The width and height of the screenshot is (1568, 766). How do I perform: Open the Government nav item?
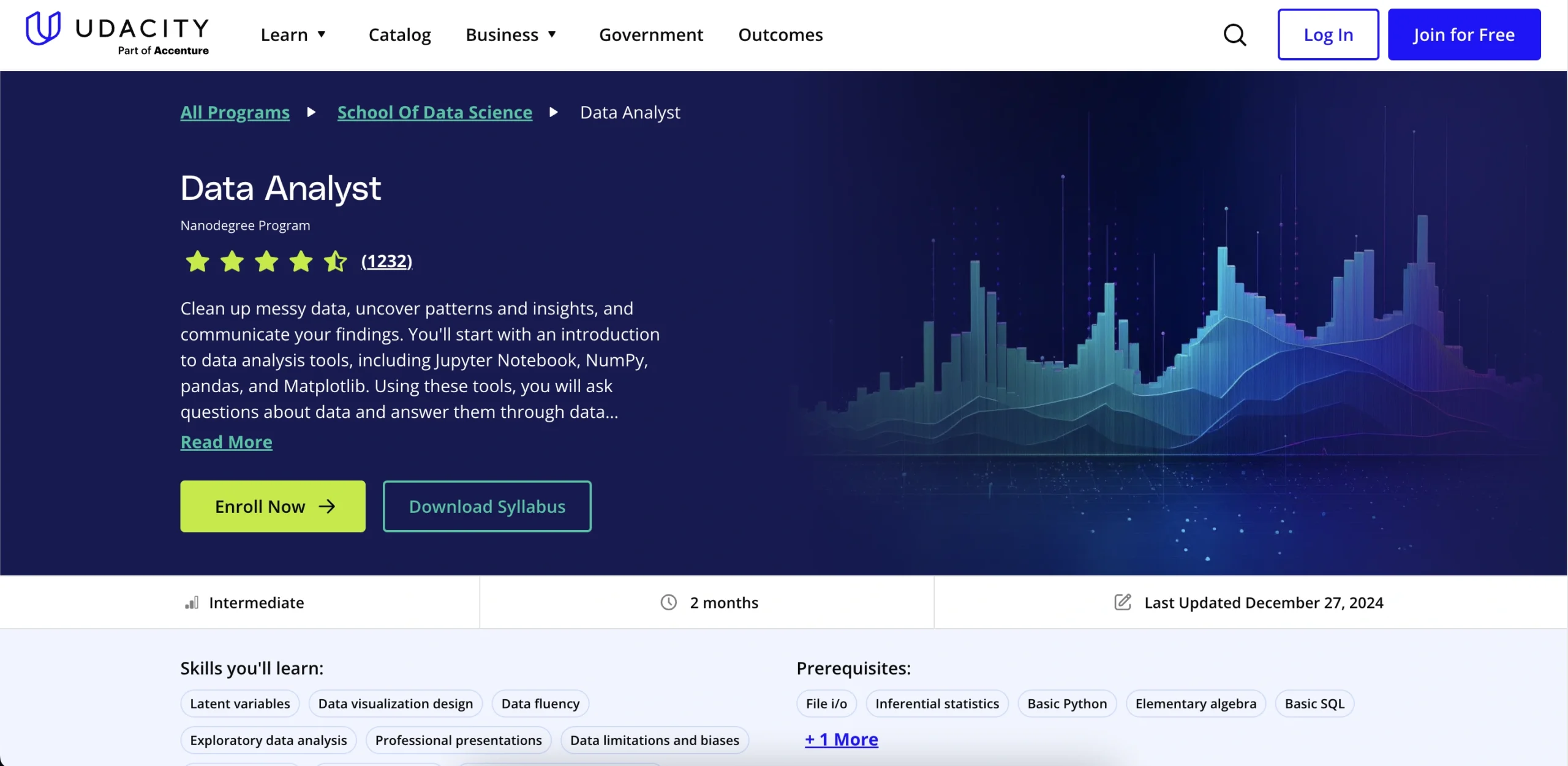point(651,35)
